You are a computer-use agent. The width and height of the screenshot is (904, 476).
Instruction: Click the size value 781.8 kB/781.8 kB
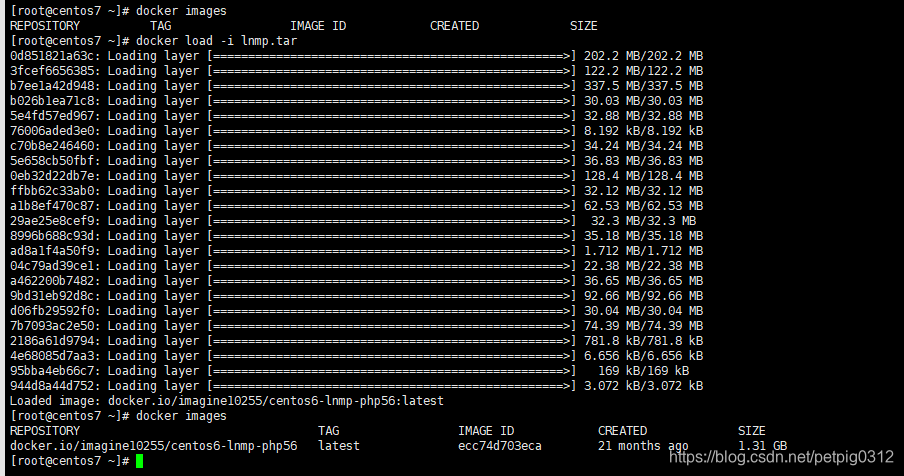(643, 341)
